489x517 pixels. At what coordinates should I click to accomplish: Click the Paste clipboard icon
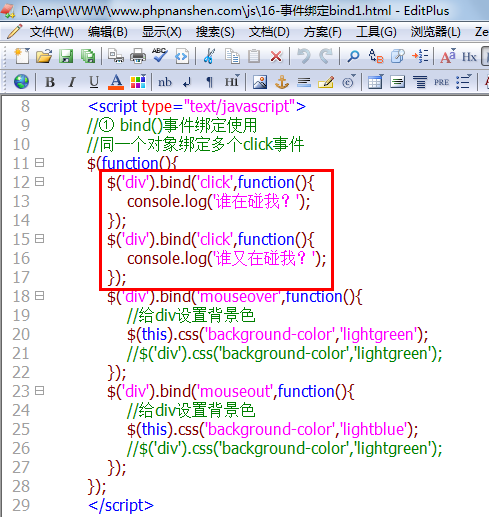tap(254, 56)
